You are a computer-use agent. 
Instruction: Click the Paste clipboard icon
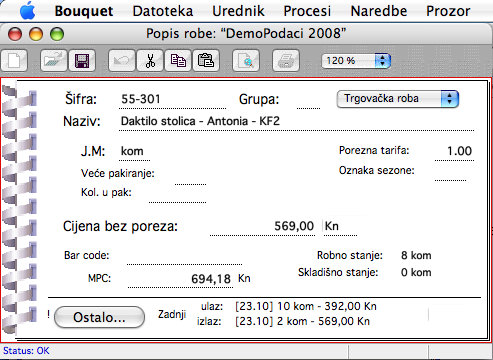pyautogui.click(x=206, y=61)
